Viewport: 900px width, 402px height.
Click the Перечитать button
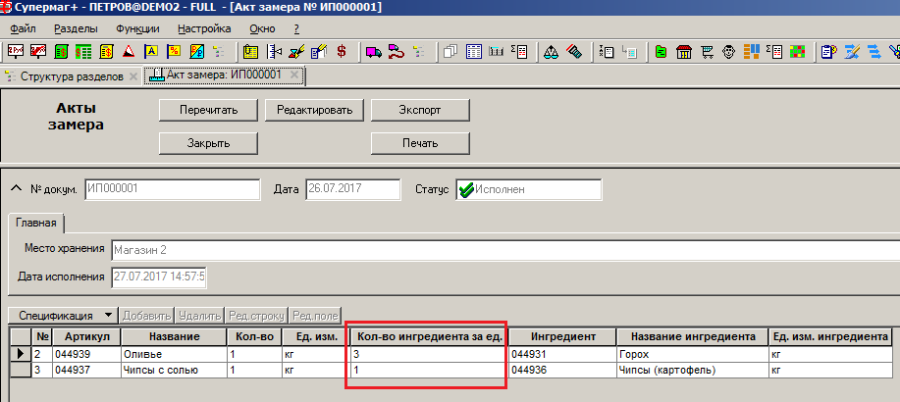click(208, 110)
